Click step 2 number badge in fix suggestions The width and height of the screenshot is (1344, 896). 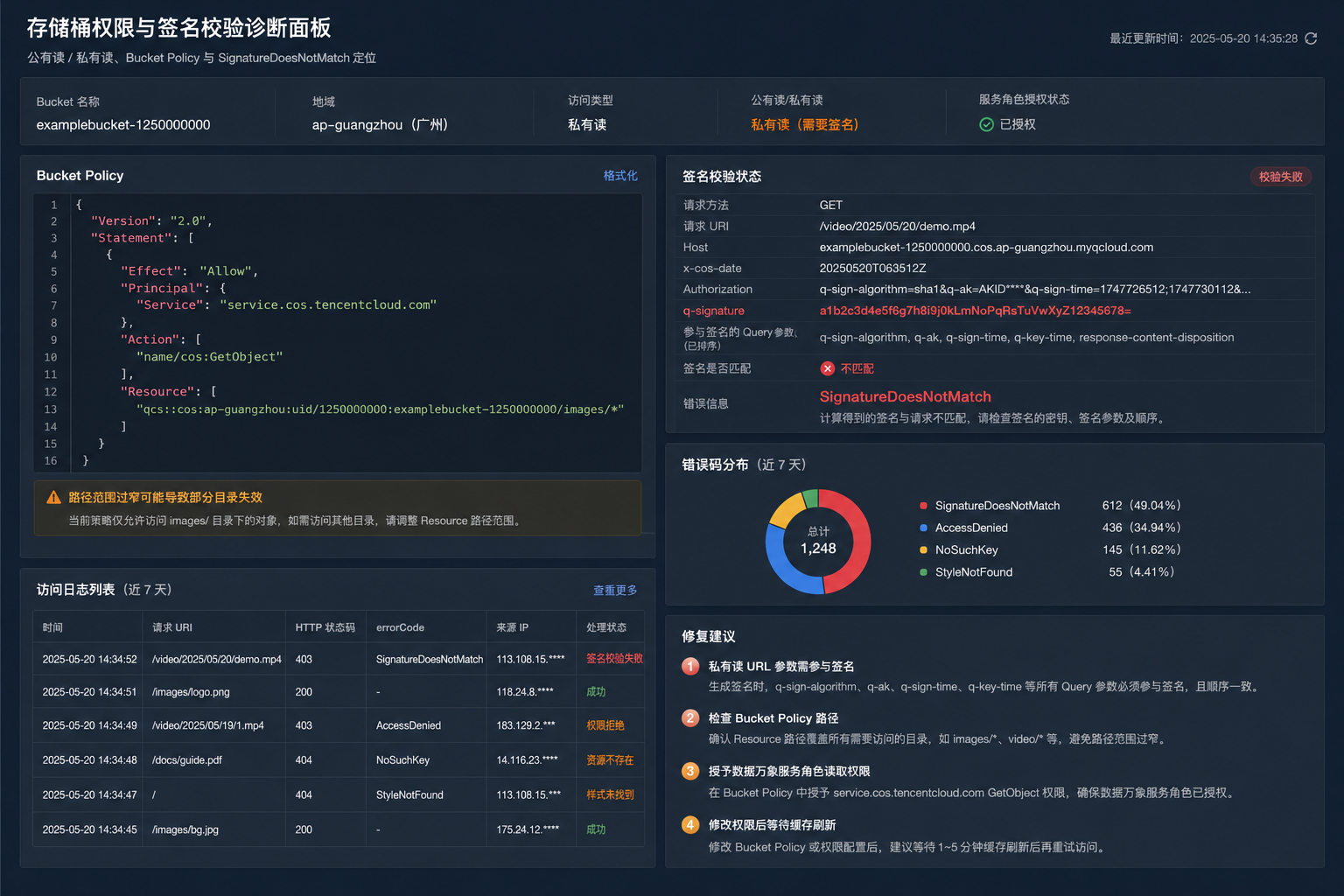(690, 718)
